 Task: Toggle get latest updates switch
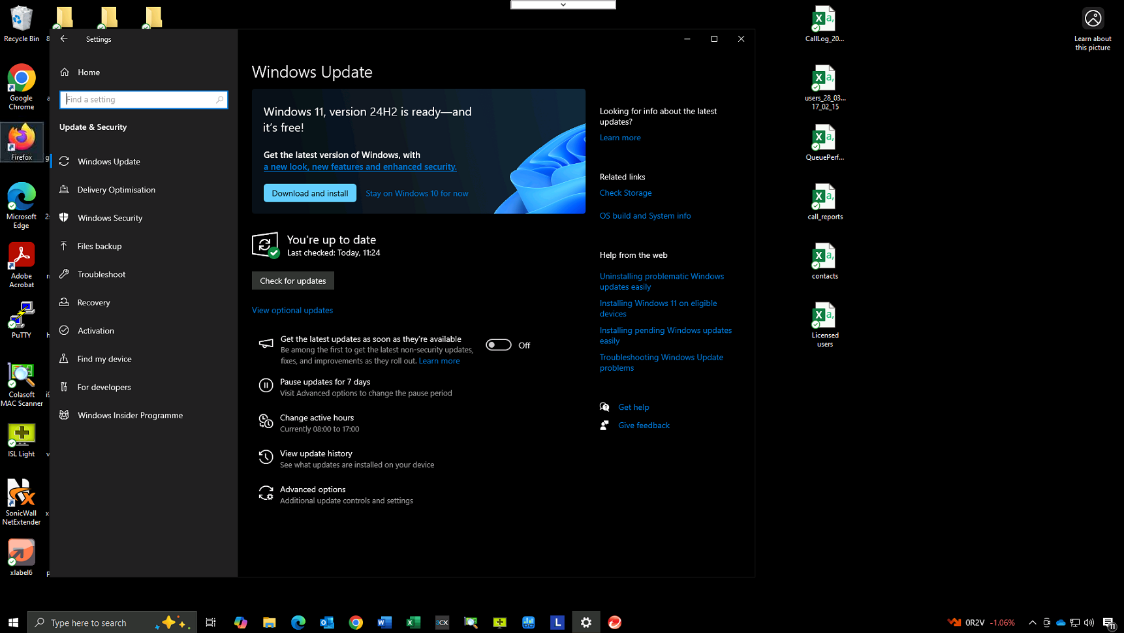(x=498, y=346)
